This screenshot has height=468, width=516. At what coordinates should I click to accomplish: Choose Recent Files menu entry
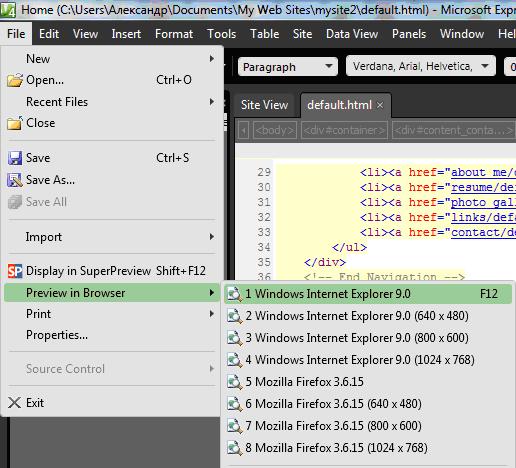tap(112, 102)
